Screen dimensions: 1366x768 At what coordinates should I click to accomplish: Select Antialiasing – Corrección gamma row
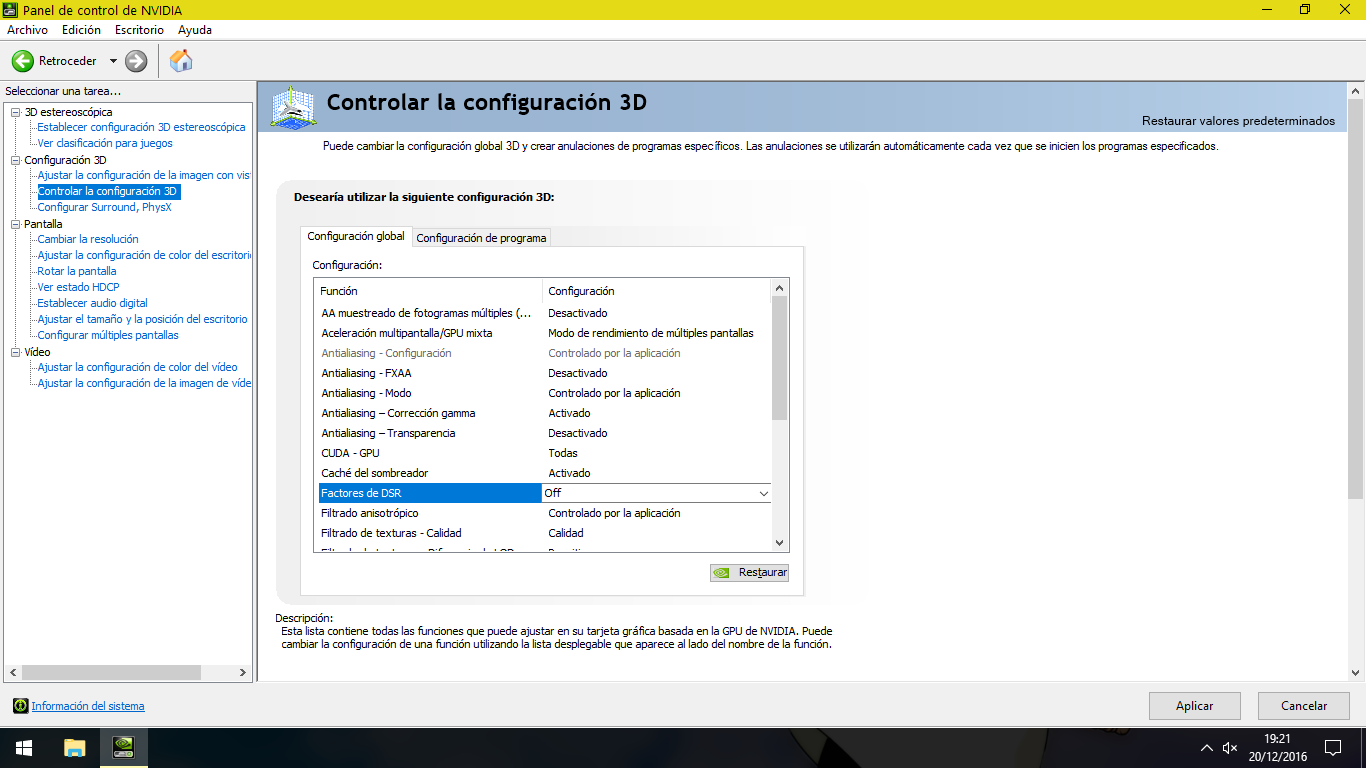(543, 413)
